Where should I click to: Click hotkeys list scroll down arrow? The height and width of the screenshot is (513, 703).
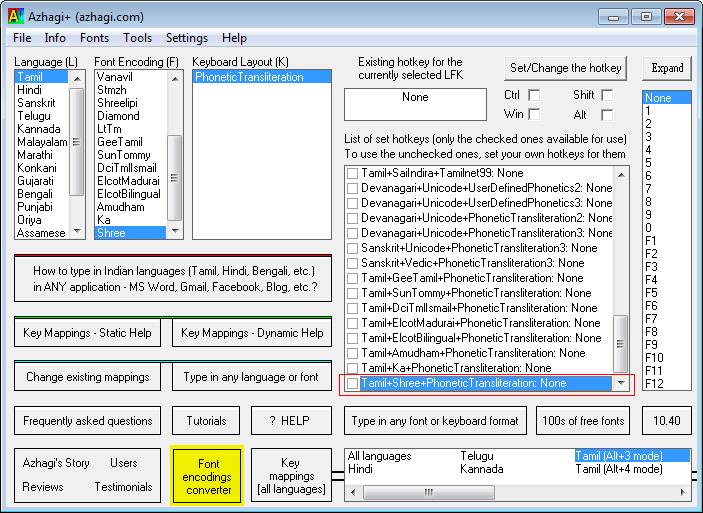[621, 383]
